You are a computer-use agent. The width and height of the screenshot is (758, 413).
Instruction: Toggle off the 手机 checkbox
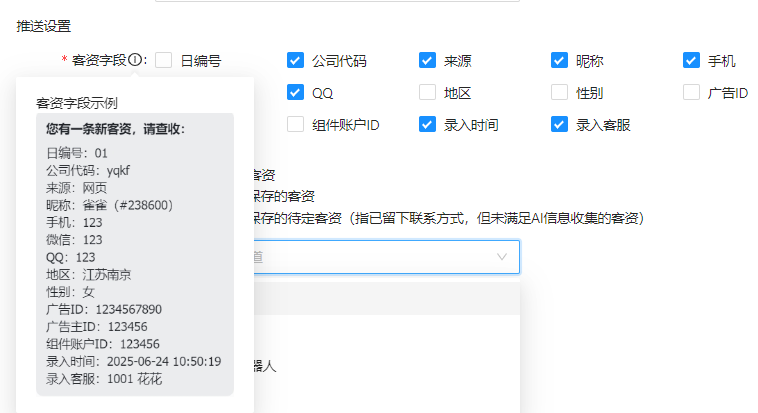coord(691,60)
